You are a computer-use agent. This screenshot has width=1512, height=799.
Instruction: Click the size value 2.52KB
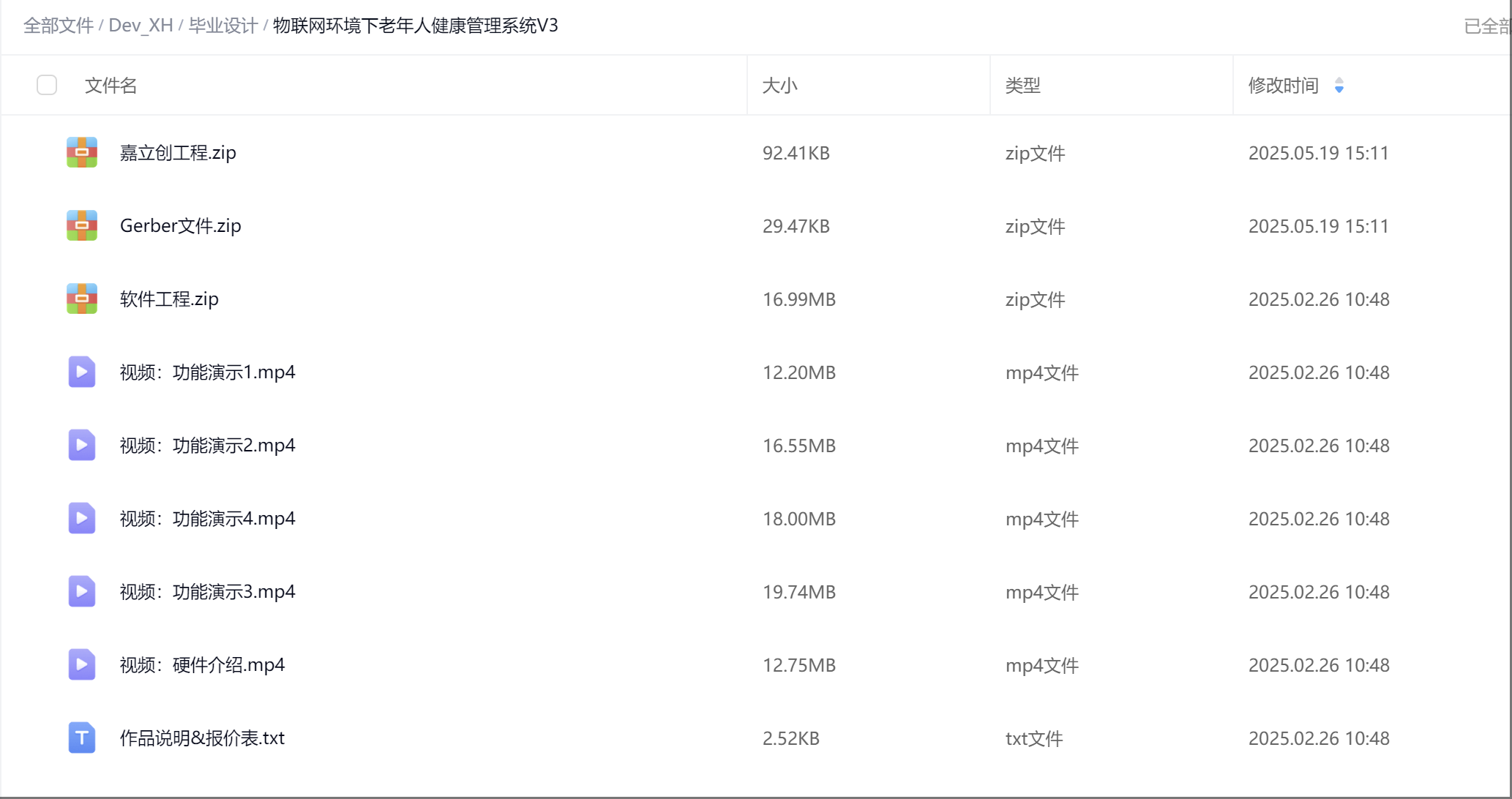tap(791, 738)
